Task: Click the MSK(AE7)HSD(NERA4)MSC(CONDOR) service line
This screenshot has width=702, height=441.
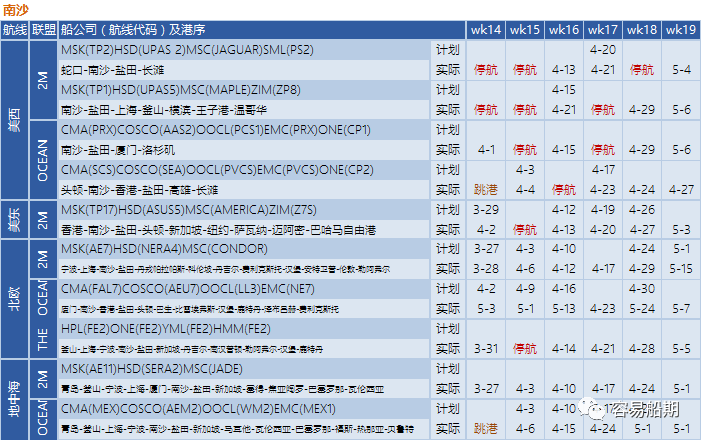Action: pyautogui.click(x=164, y=249)
